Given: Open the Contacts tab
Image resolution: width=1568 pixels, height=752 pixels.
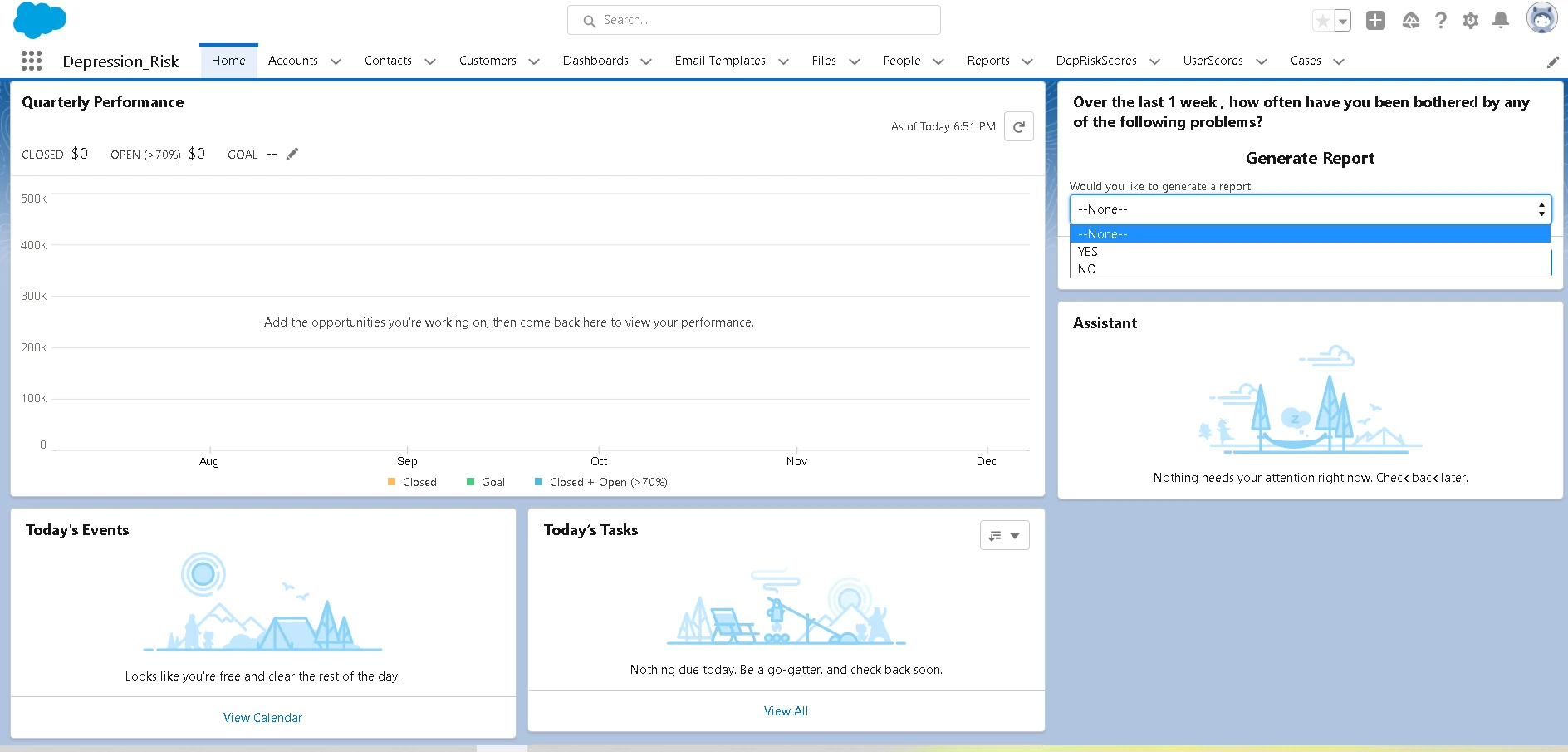Looking at the screenshot, I should pyautogui.click(x=388, y=61).
